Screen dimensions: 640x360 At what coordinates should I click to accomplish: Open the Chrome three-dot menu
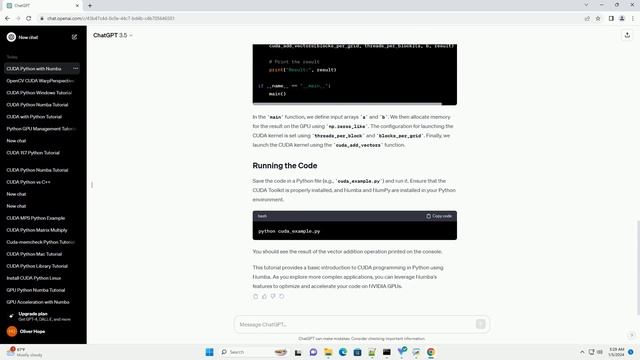tap(633, 18)
